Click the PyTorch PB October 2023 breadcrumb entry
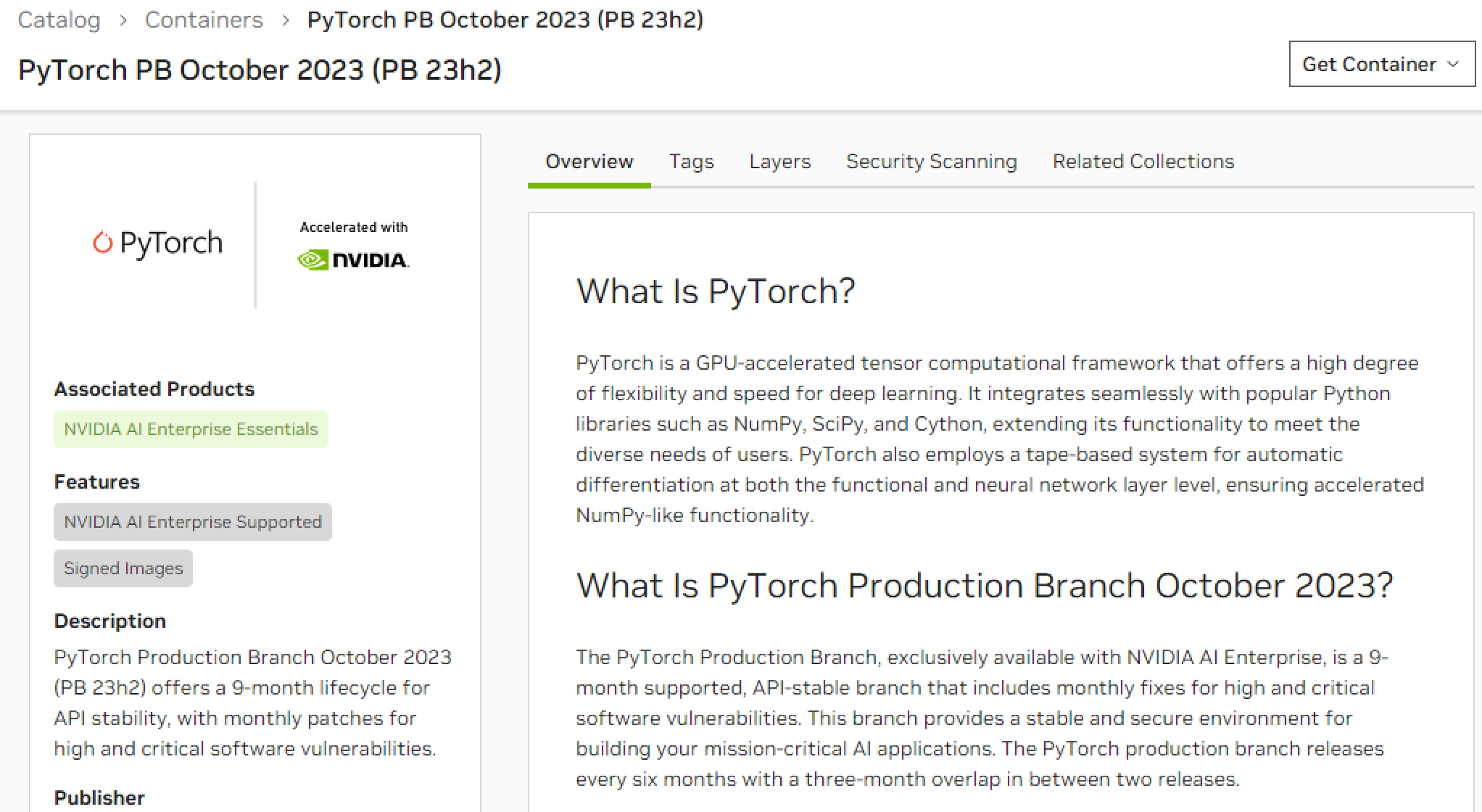 (x=505, y=20)
